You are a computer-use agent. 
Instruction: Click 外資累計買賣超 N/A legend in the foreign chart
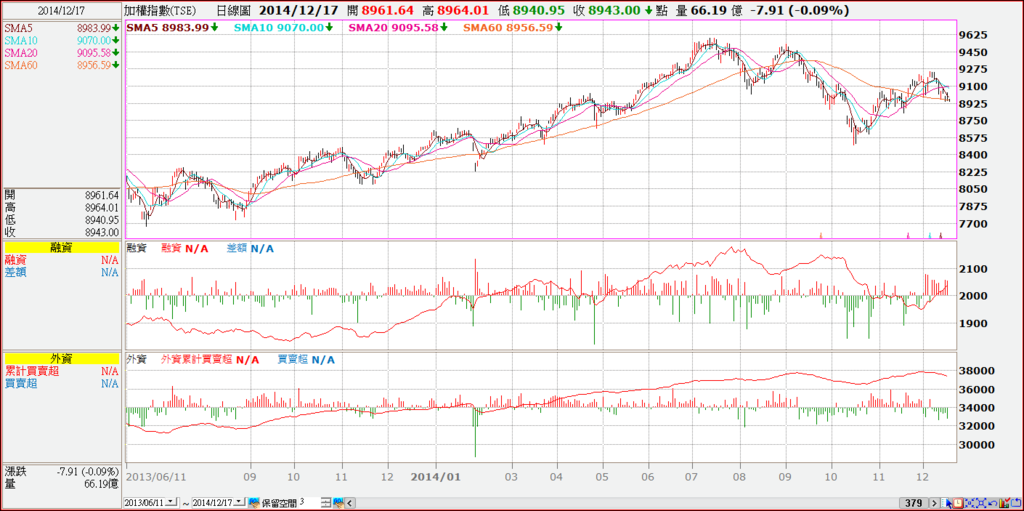pos(210,360)
